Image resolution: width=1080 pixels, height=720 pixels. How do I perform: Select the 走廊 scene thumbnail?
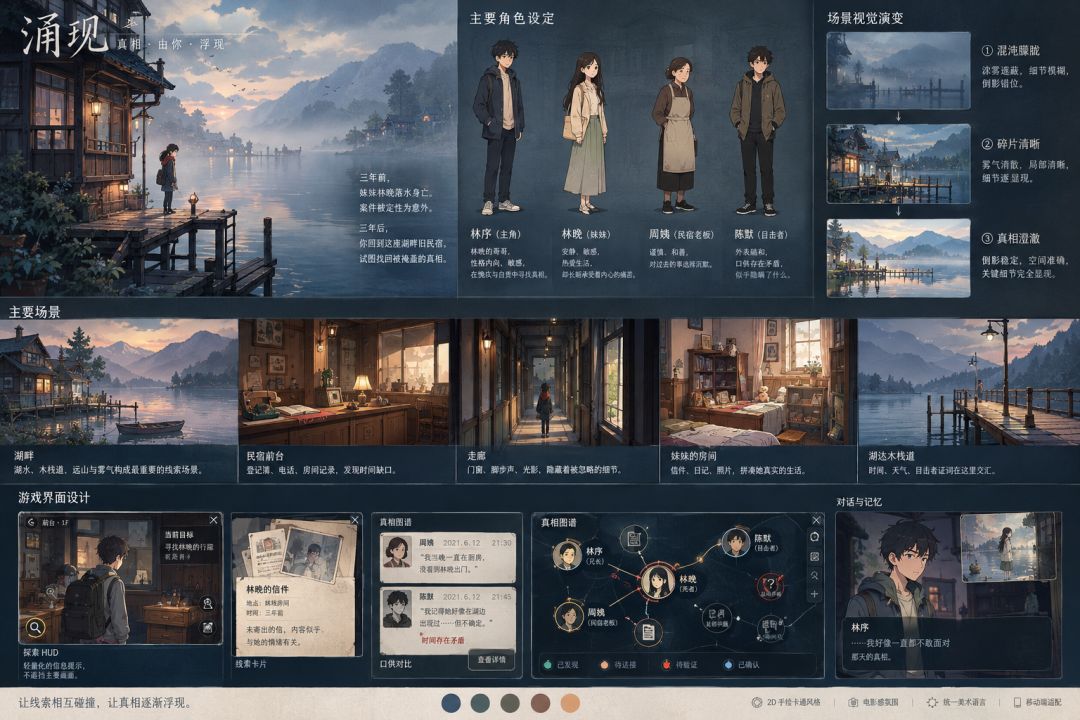pyautogui.click(x=557, y=382)
